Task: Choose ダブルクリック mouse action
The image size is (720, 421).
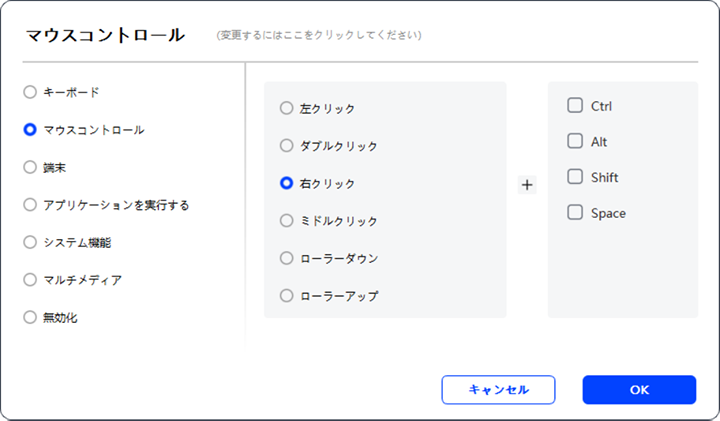Action: coord(287,146)
